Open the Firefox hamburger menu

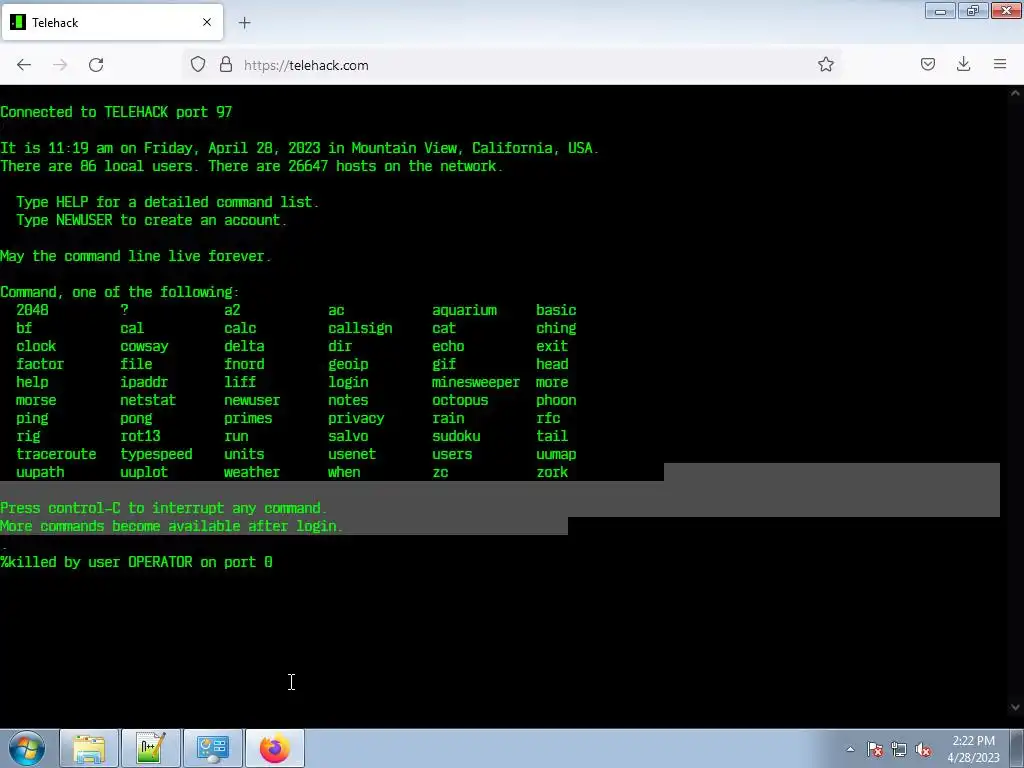[1000, 64]
